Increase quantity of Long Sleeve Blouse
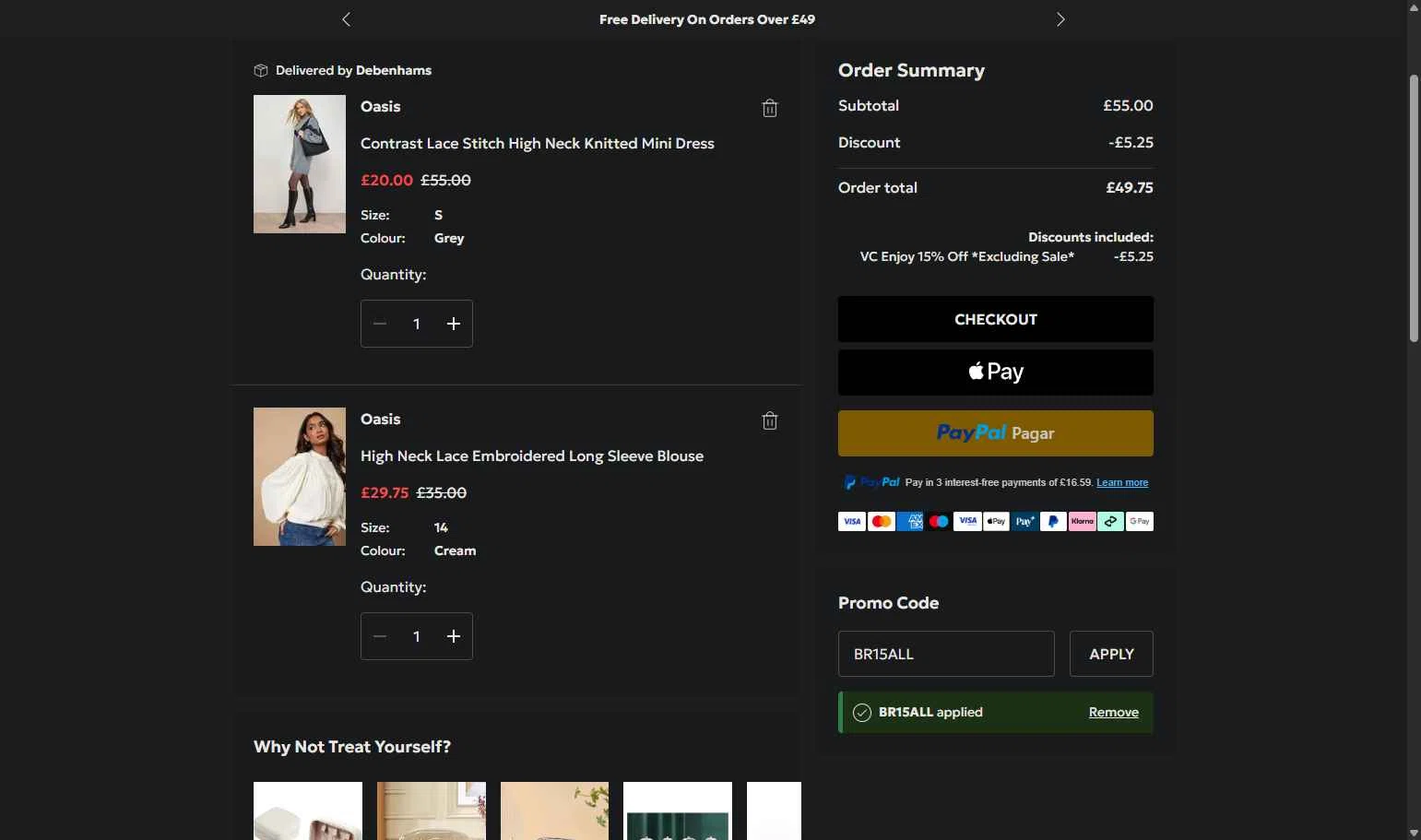 coord(454,636)
